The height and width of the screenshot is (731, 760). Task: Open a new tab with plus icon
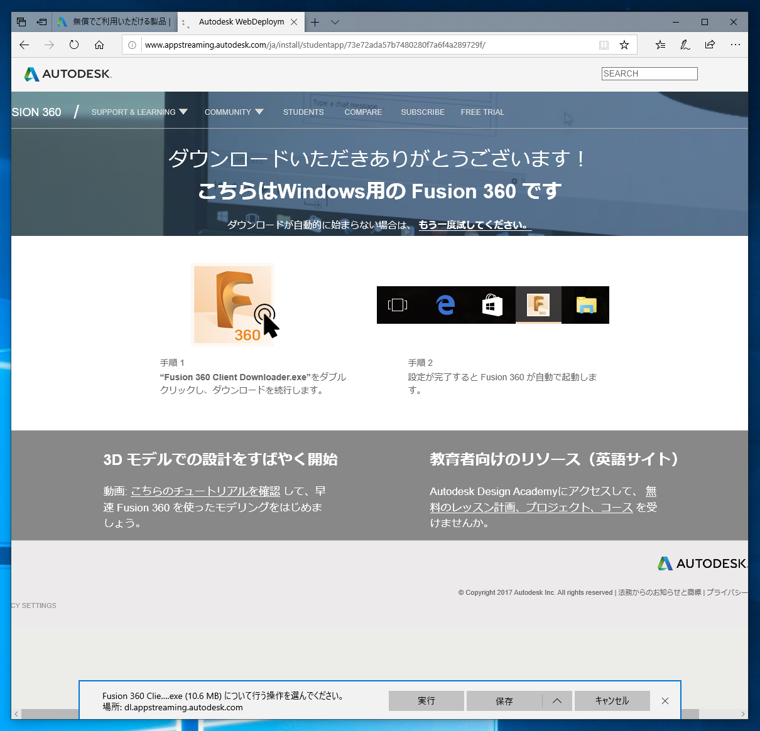pyautogui.click(x=315, y=22)
